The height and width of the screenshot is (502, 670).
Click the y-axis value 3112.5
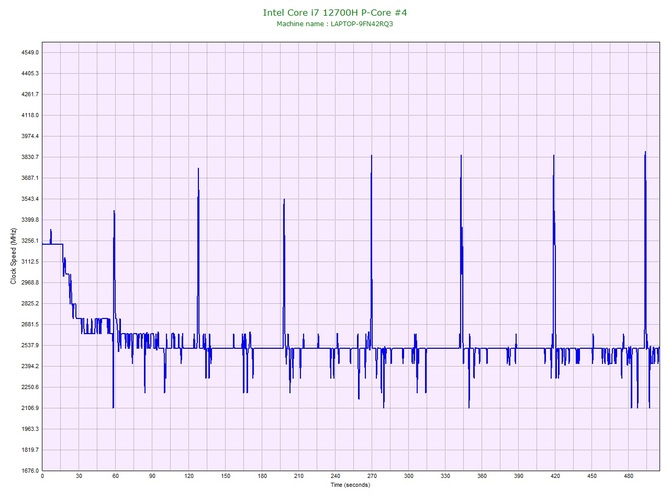pos(30,262)
